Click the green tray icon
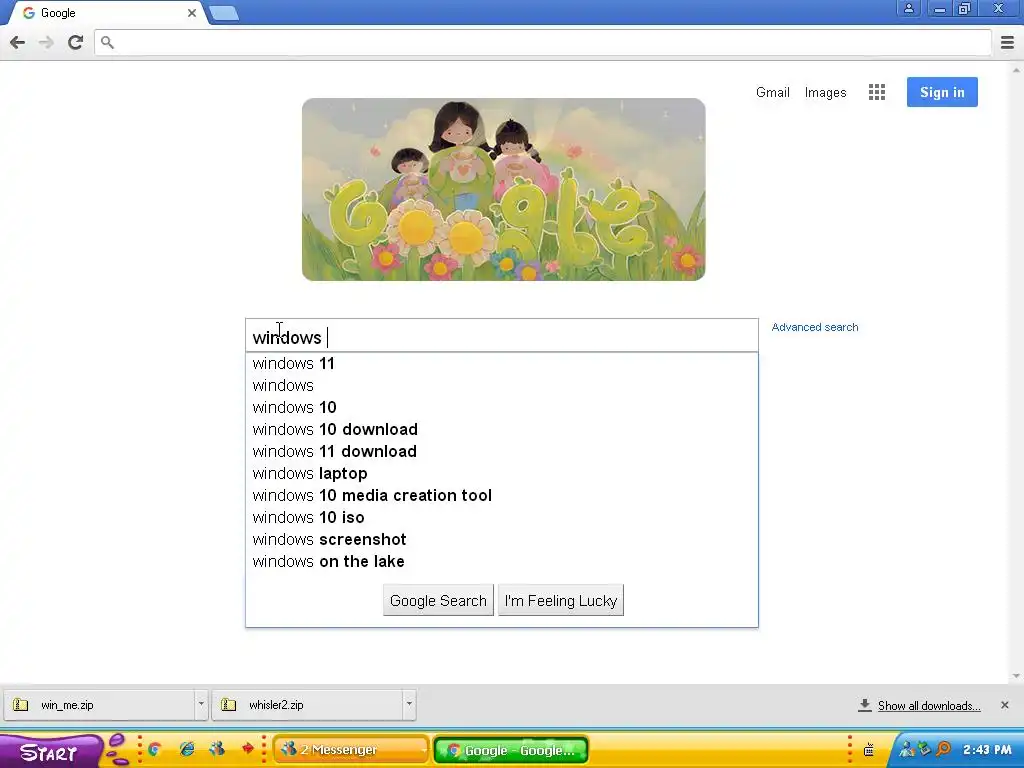The image size is (1024, 768). (924, 750)
